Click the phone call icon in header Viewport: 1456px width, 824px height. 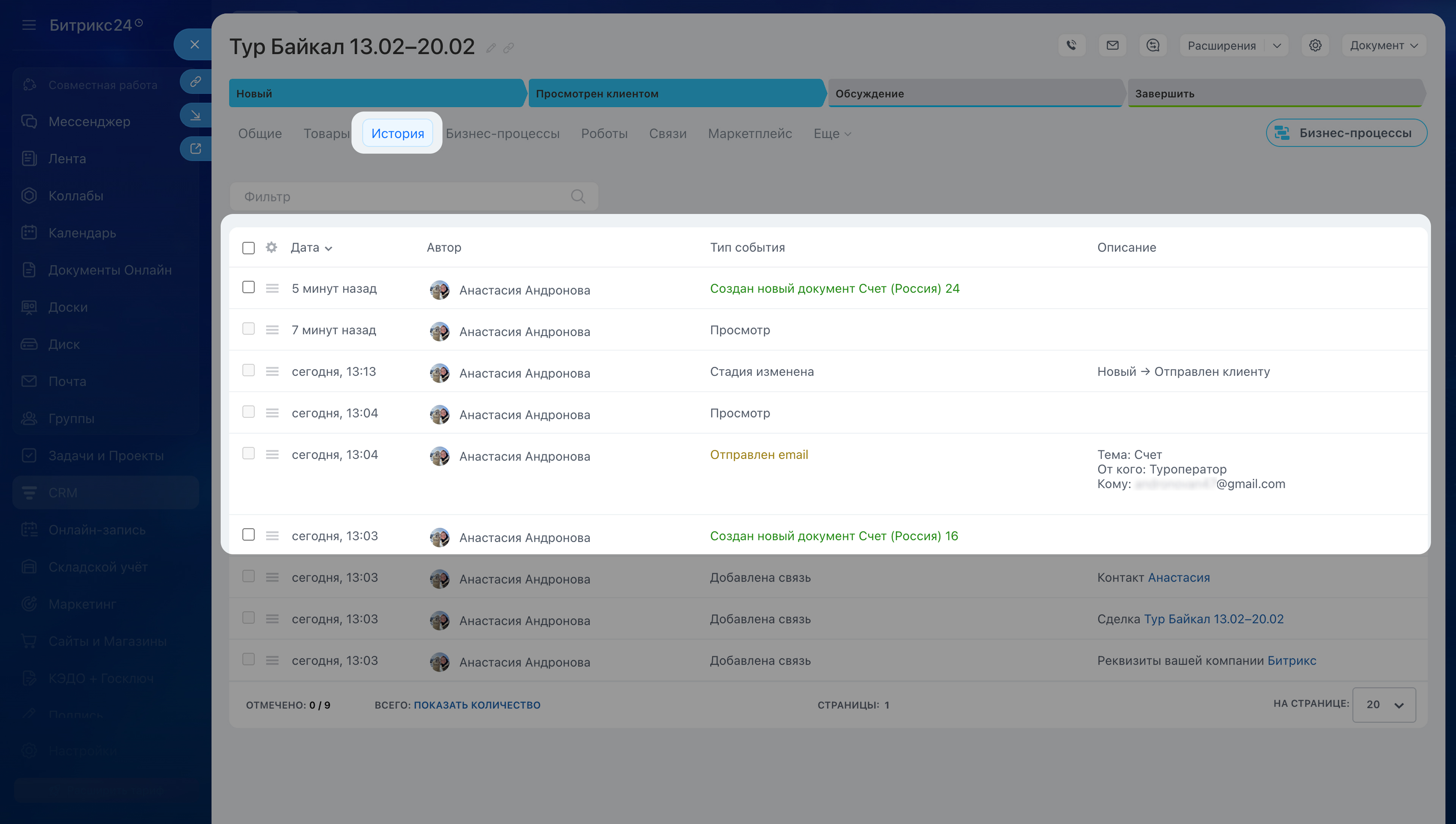(1071, 45)
